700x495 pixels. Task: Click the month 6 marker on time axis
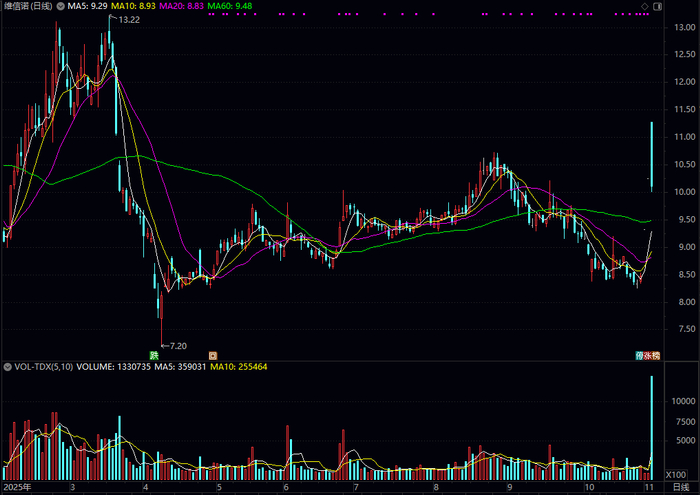click(x=286, y=487)
